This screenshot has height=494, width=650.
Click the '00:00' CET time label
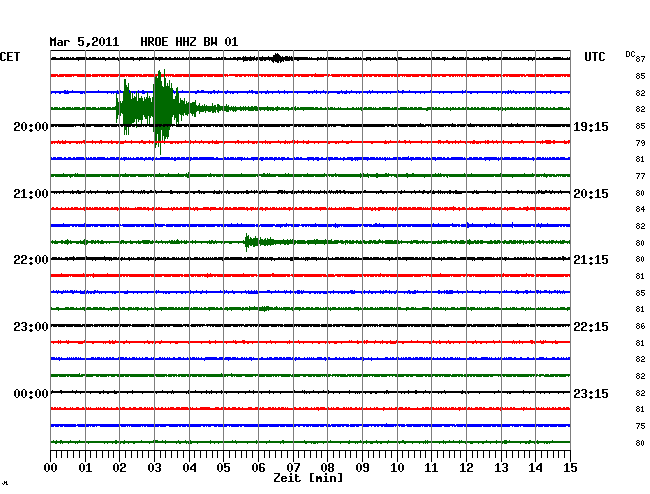click(x=31, y=393)
